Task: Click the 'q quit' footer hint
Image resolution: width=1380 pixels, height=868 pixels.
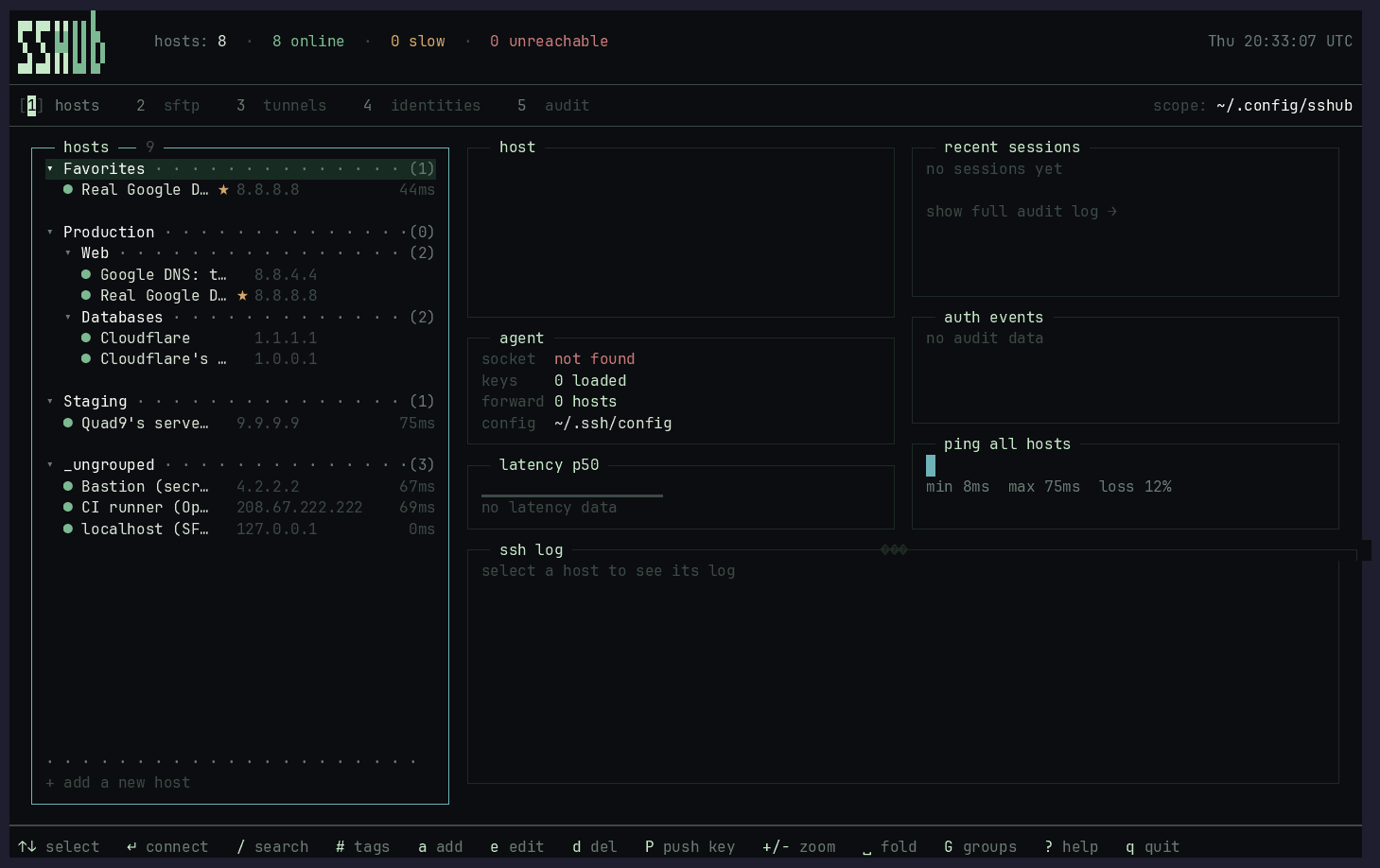Action: pos(1153,846)
